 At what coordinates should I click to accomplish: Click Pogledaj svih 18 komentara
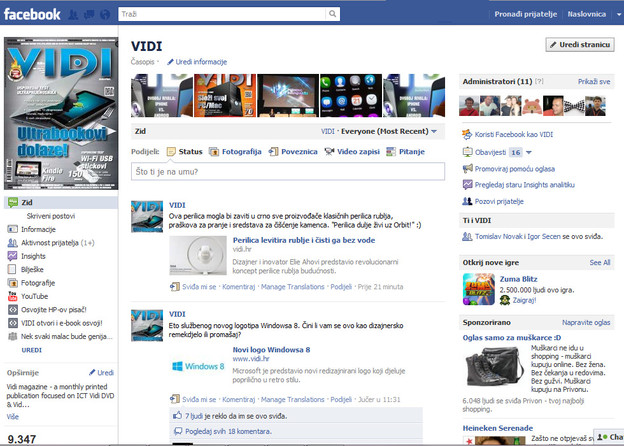tap(228, 431)
